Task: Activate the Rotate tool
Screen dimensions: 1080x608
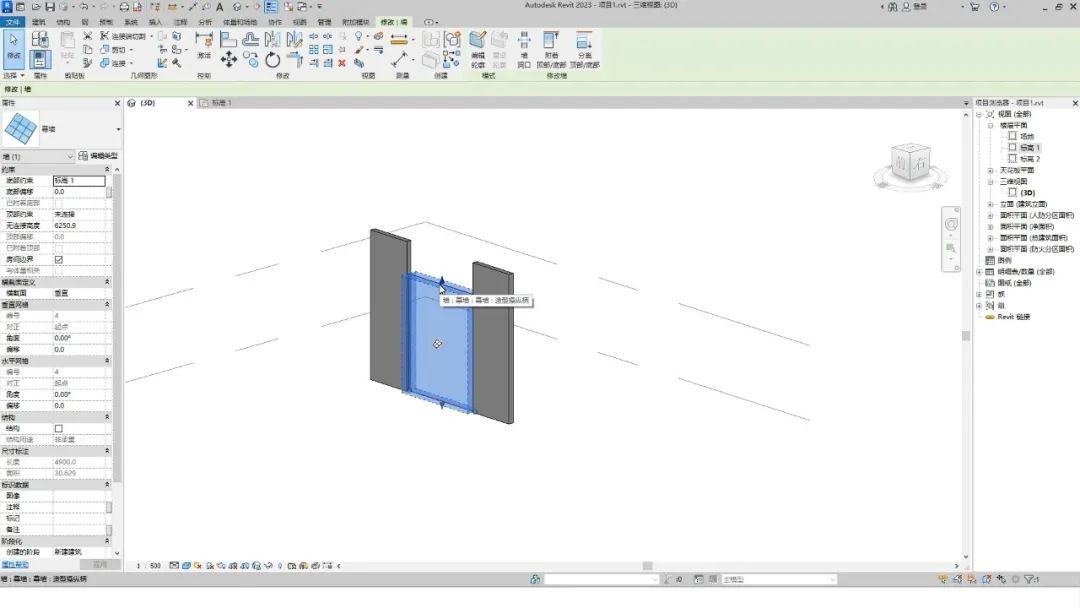Action: coord(273,60)
